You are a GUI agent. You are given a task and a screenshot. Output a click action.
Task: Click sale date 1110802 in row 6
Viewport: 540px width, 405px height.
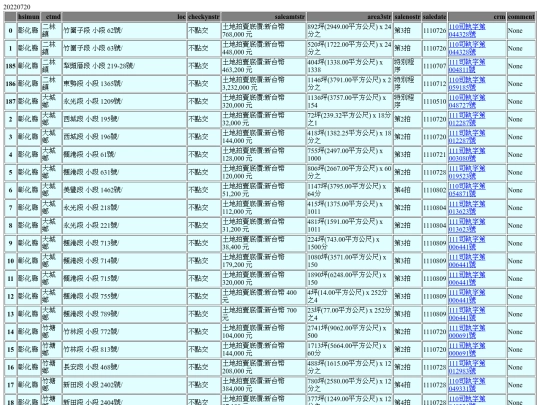click(x=435, y=190)
